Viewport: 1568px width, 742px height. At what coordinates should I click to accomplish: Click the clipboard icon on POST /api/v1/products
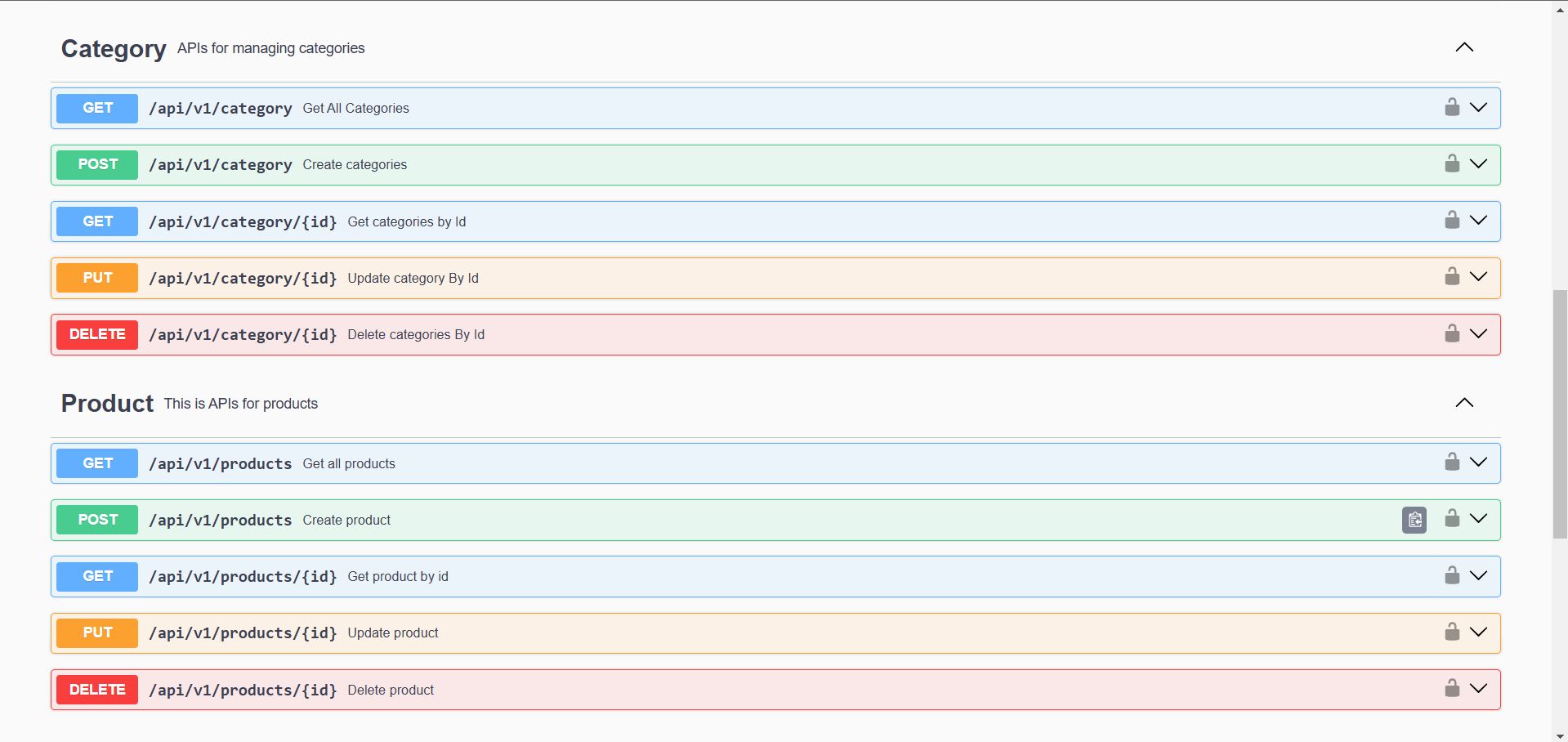1414,519
